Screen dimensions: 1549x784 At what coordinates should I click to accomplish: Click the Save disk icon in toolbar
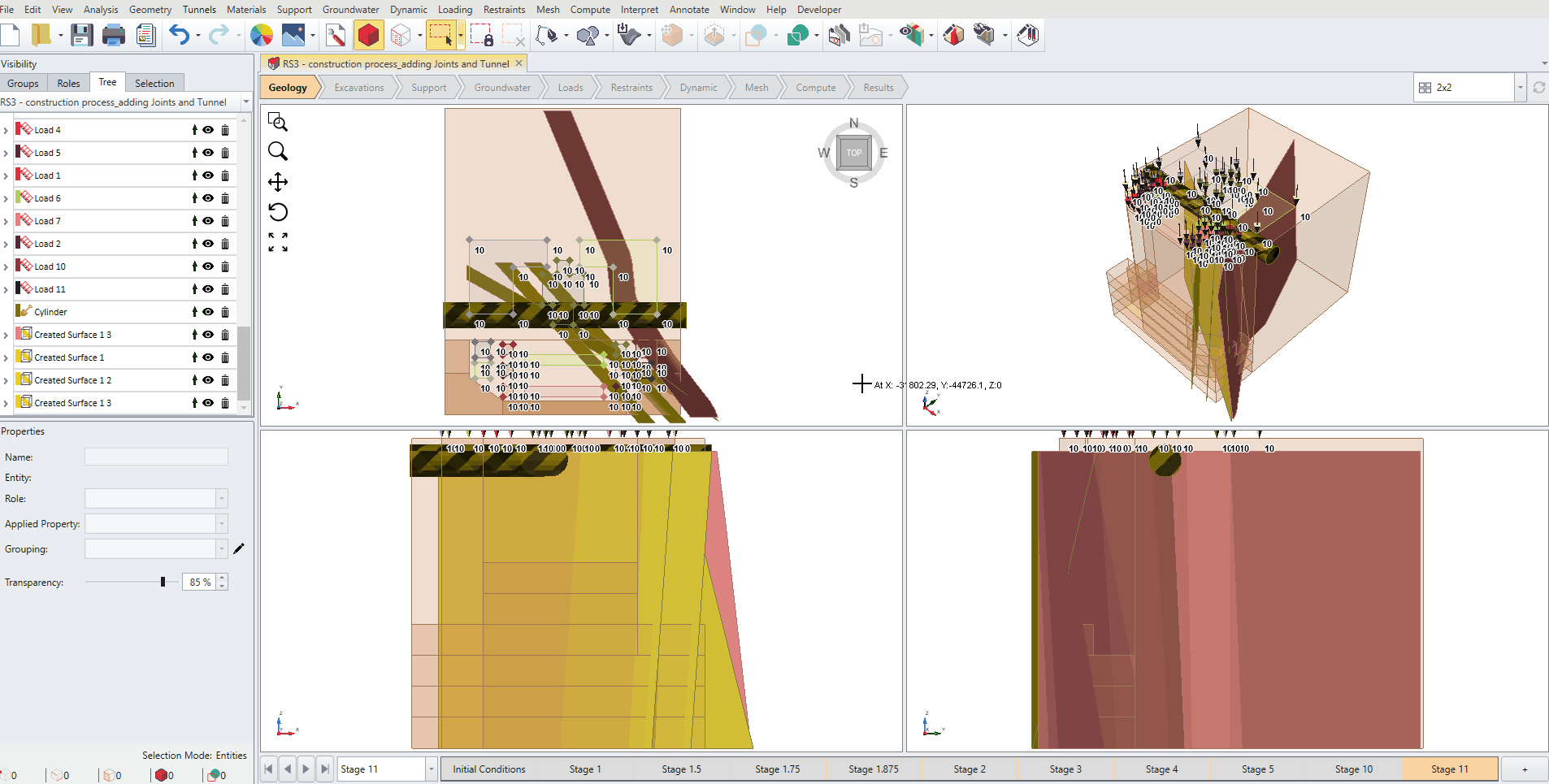(81, 35)
